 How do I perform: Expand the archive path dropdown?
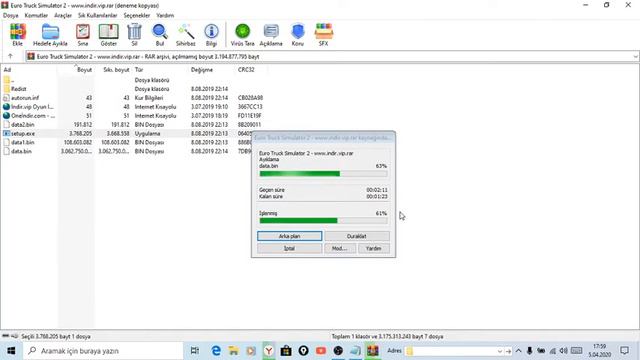coord(636,57)
